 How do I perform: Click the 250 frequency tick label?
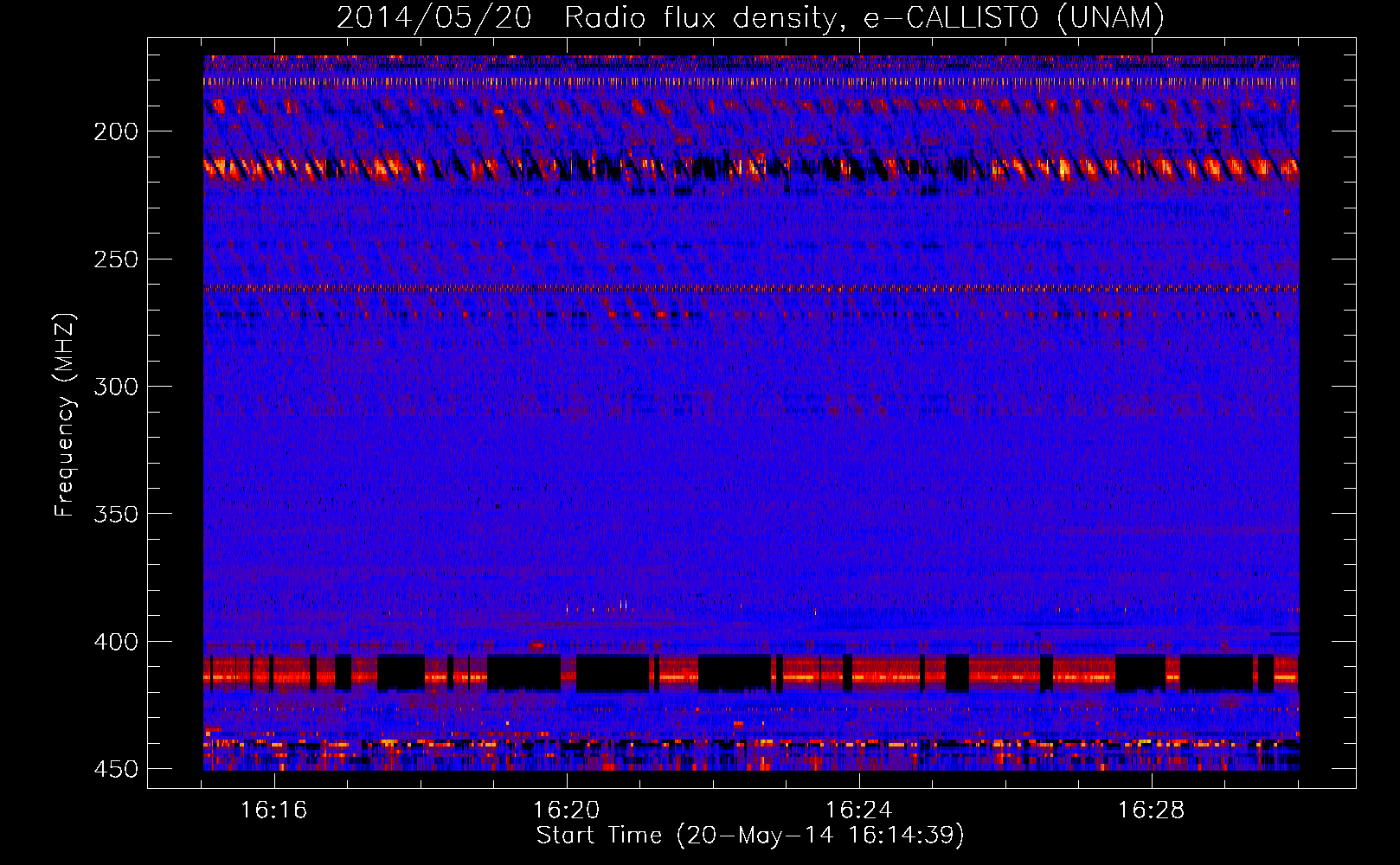(x=116, y=259)
